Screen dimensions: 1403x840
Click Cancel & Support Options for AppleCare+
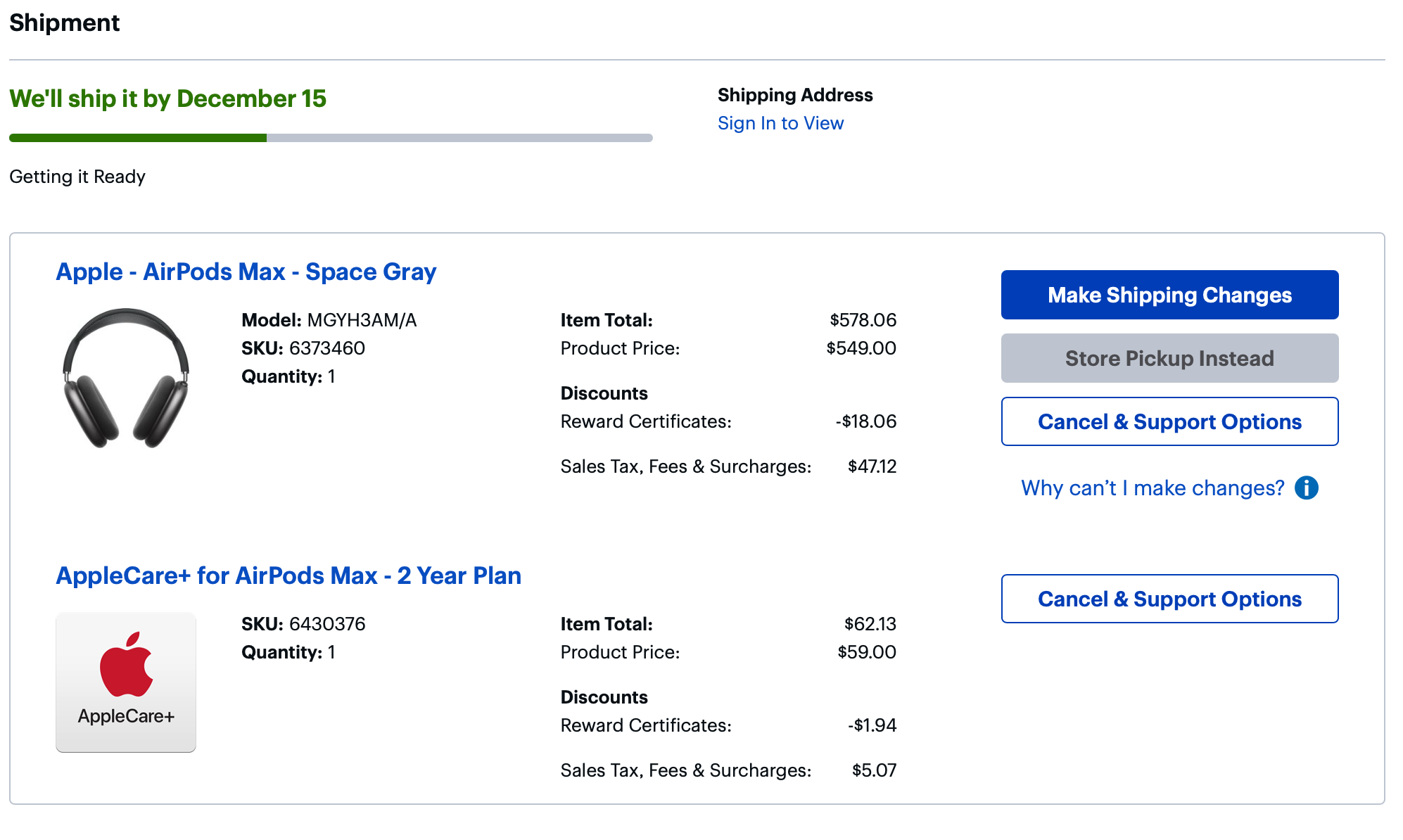1169,599
